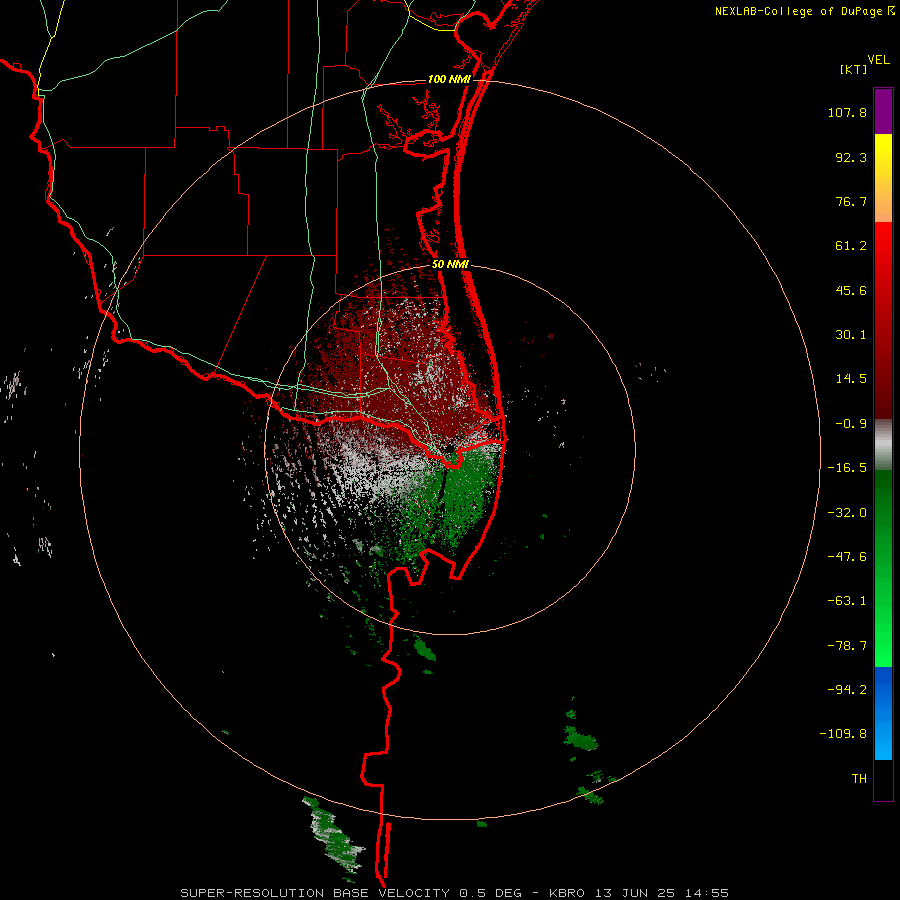Click the 76.7 velocity scale value

point(851,201)
